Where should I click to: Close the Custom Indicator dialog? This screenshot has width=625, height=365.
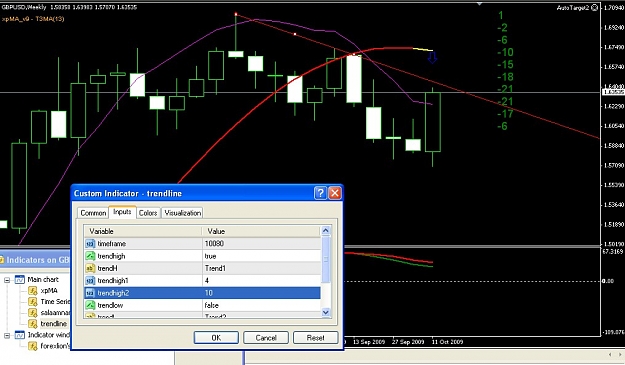[x=335, y=193]
